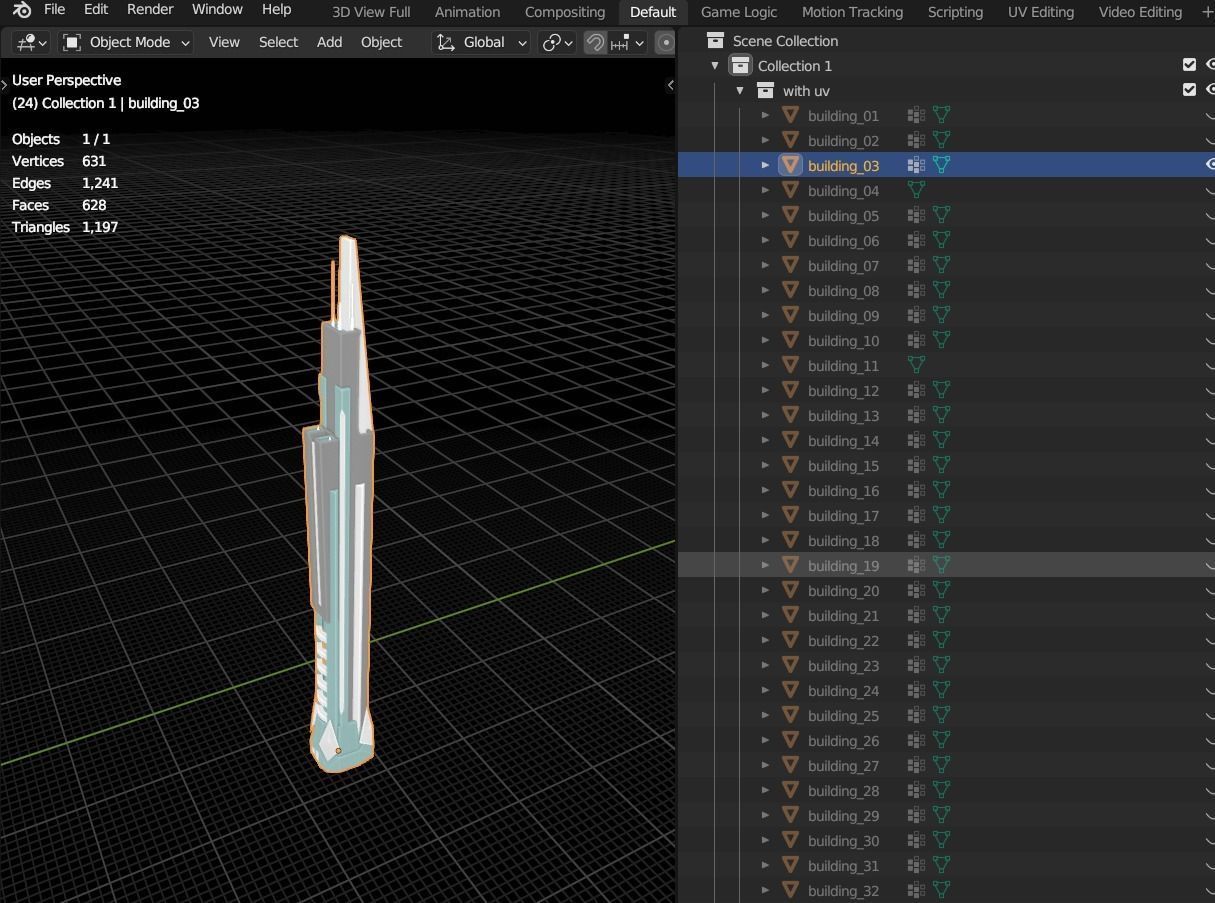Expand building_12 disclosure triangle
Screen dimensions: 1215x903
click(765, 390)
